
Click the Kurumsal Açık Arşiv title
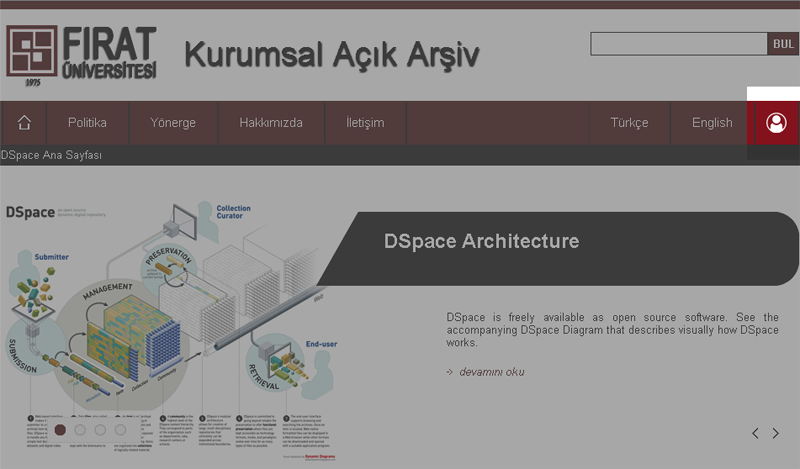pyautogui.click(x=332, y=55)
